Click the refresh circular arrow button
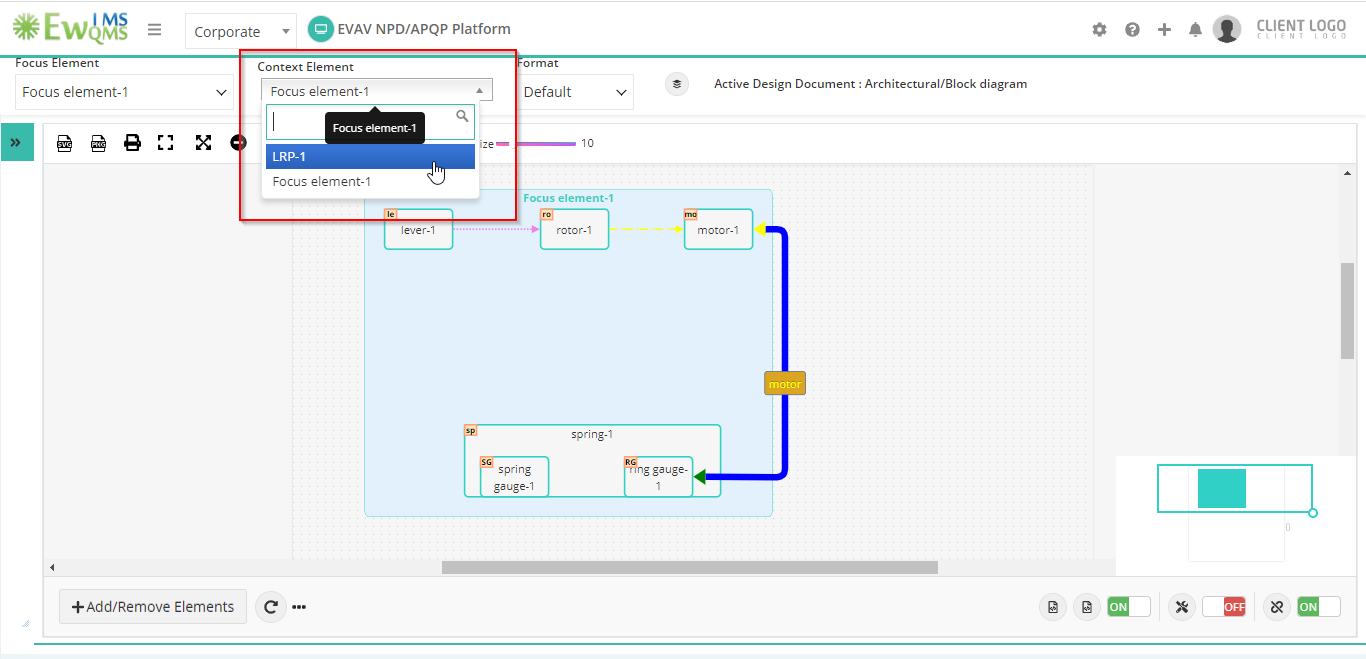1366x659 pixels. (x=271, y=607)
